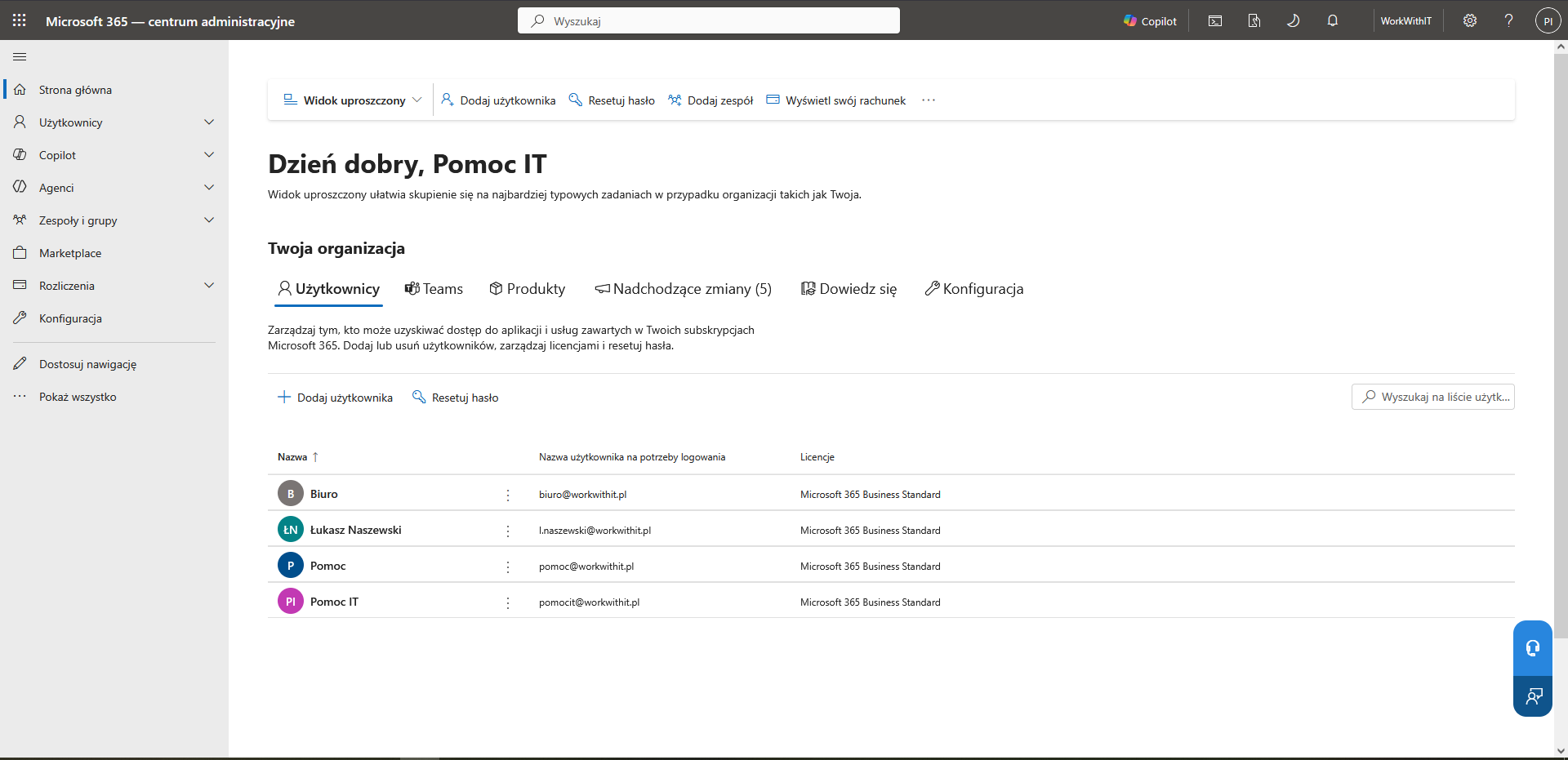Image resolution: width=1568 pixels, height=760 pixels.
Task: Open user Pomoc IT
Action: tap(334, 602)
